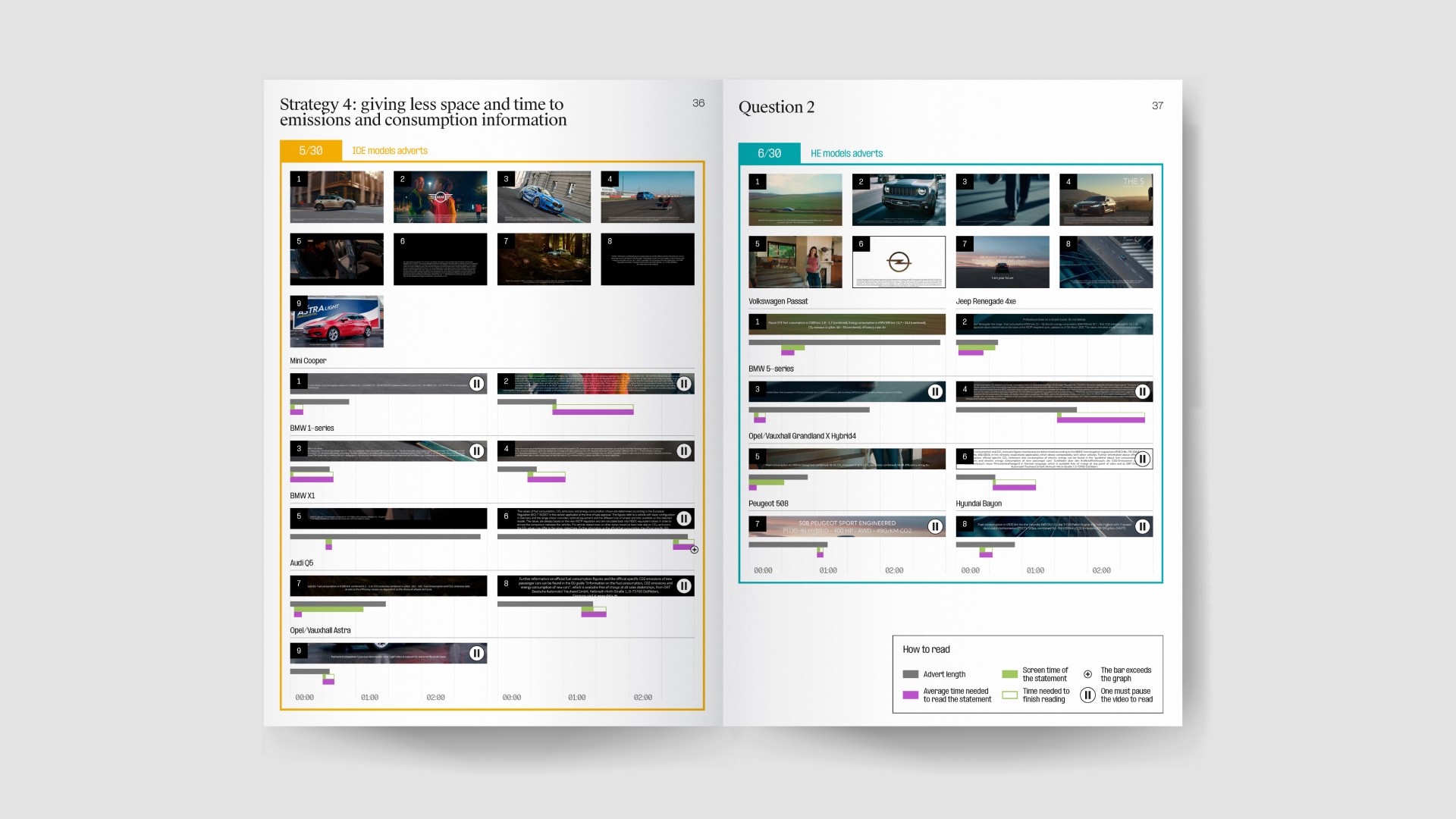Screen dimensions: 1456x819
Task: Click page number 37
Action: click(x=1157, y=105)
